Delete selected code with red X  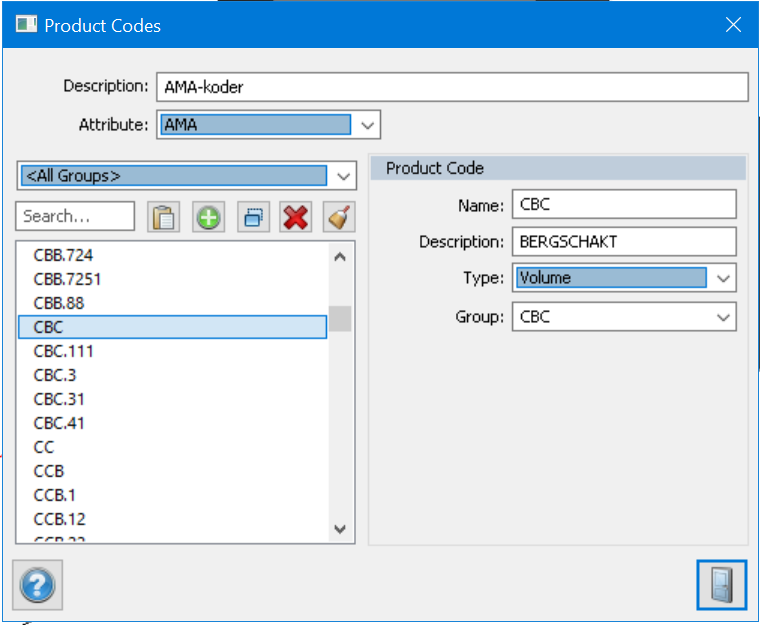295,217
